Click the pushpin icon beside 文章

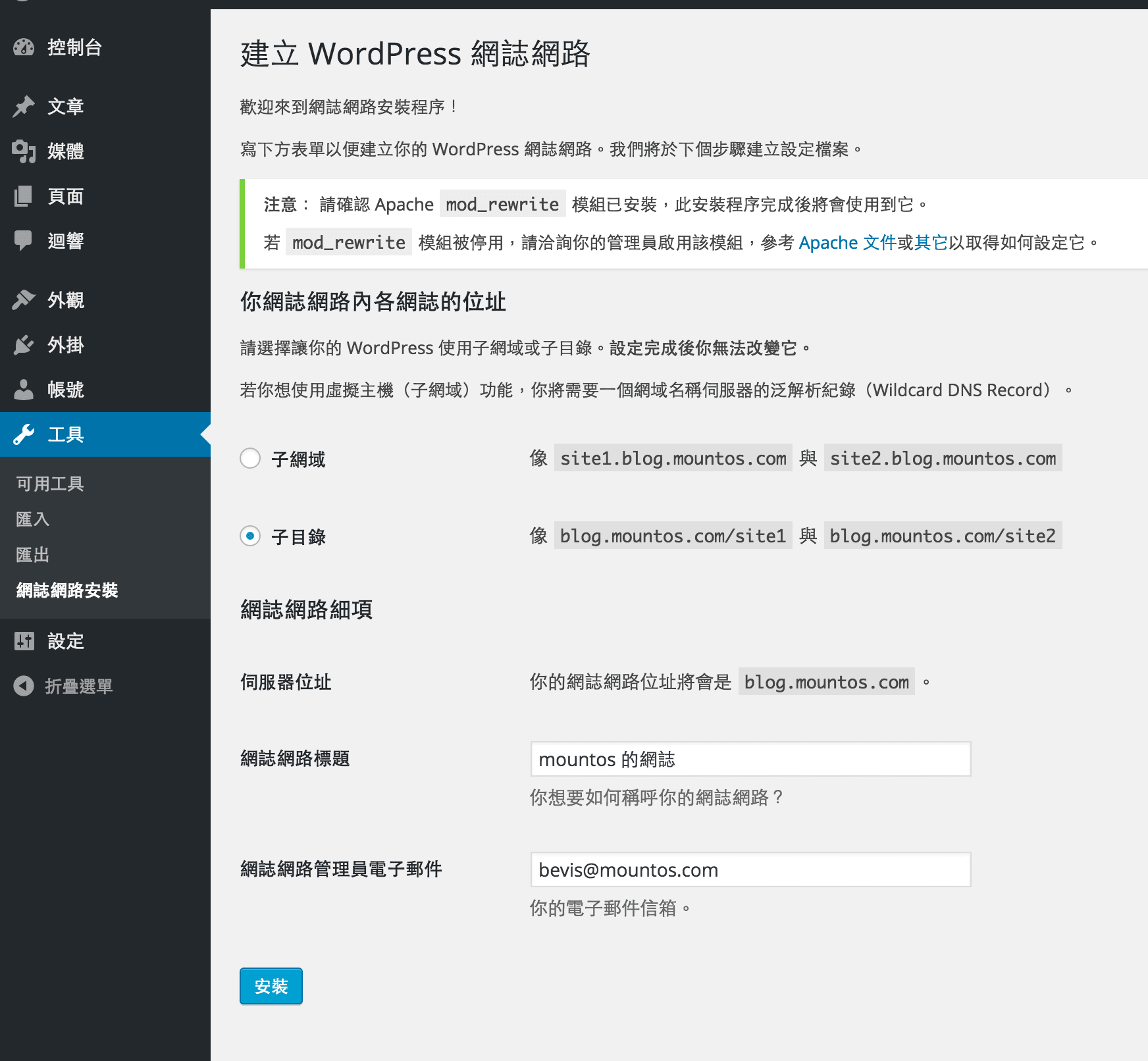point(24,106)
